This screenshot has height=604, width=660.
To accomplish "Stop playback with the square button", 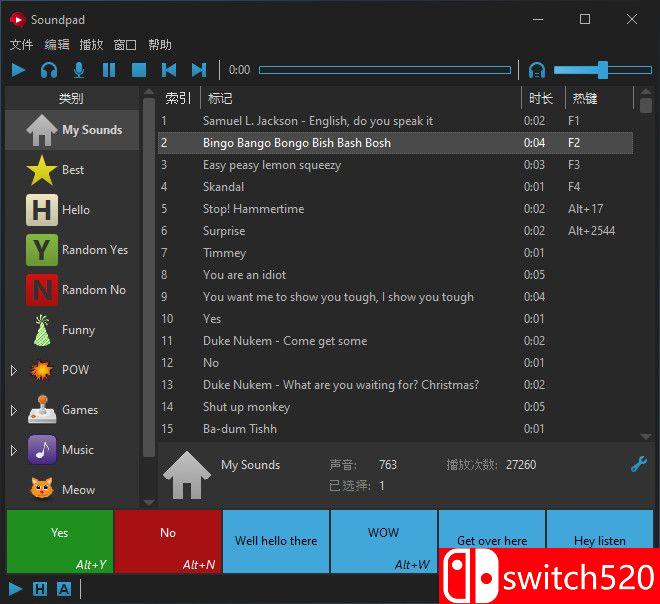I will pos(139,70).
